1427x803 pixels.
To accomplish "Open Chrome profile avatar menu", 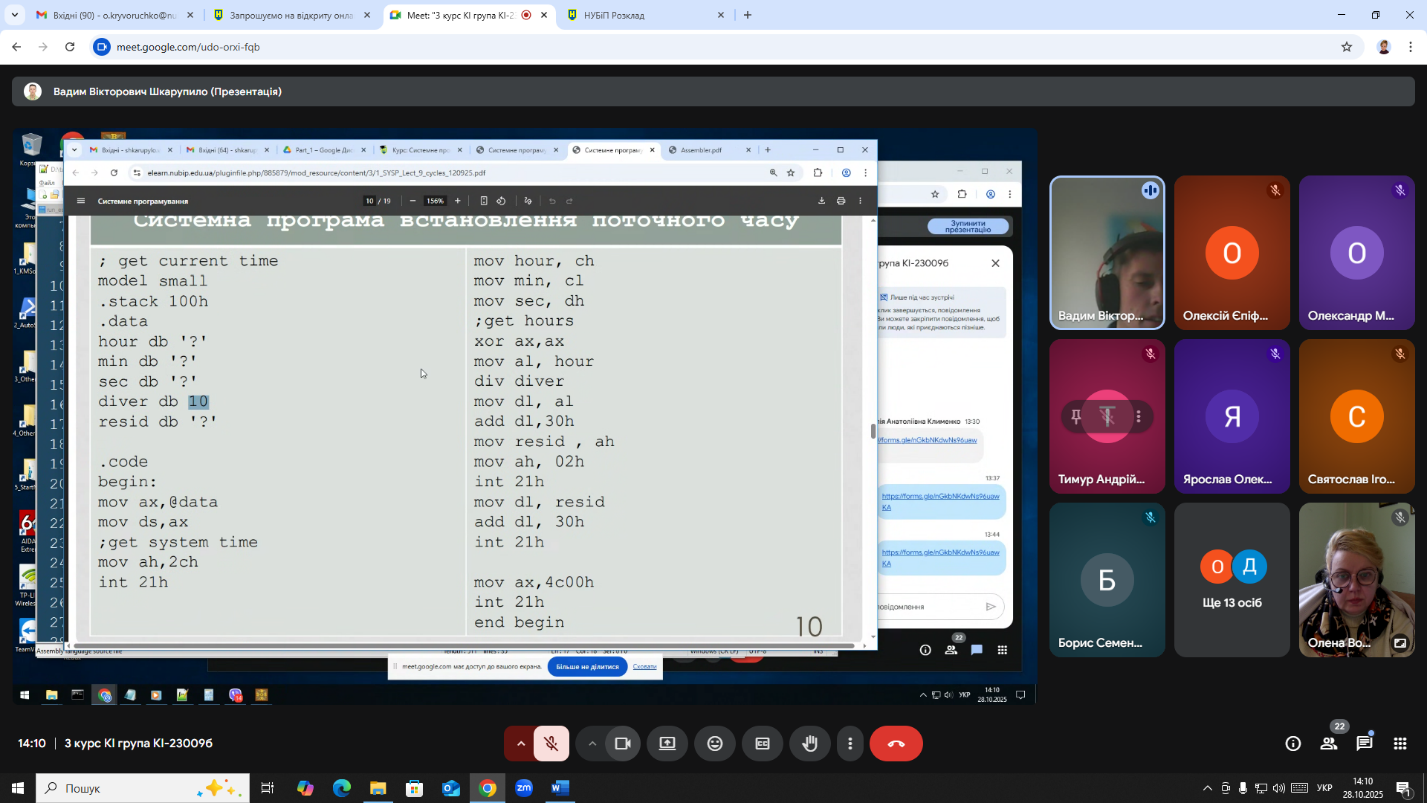I will [1384, 47].
